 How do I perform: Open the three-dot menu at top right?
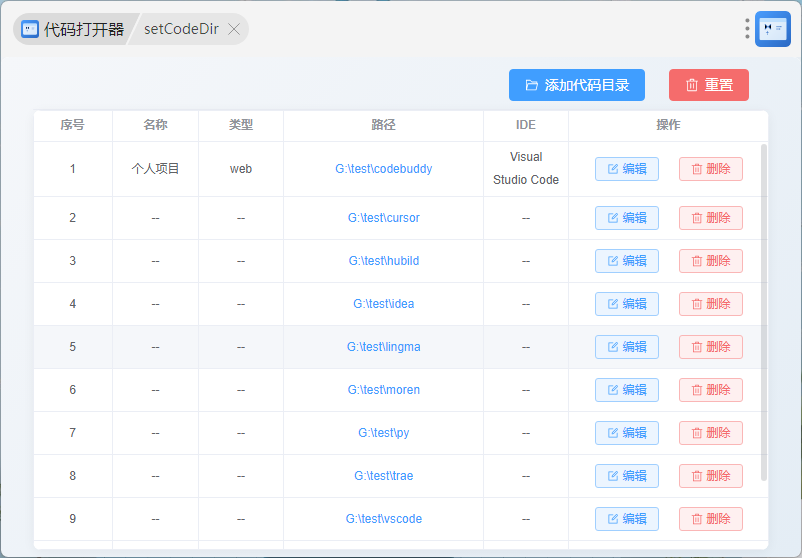[x=747, y=29]
